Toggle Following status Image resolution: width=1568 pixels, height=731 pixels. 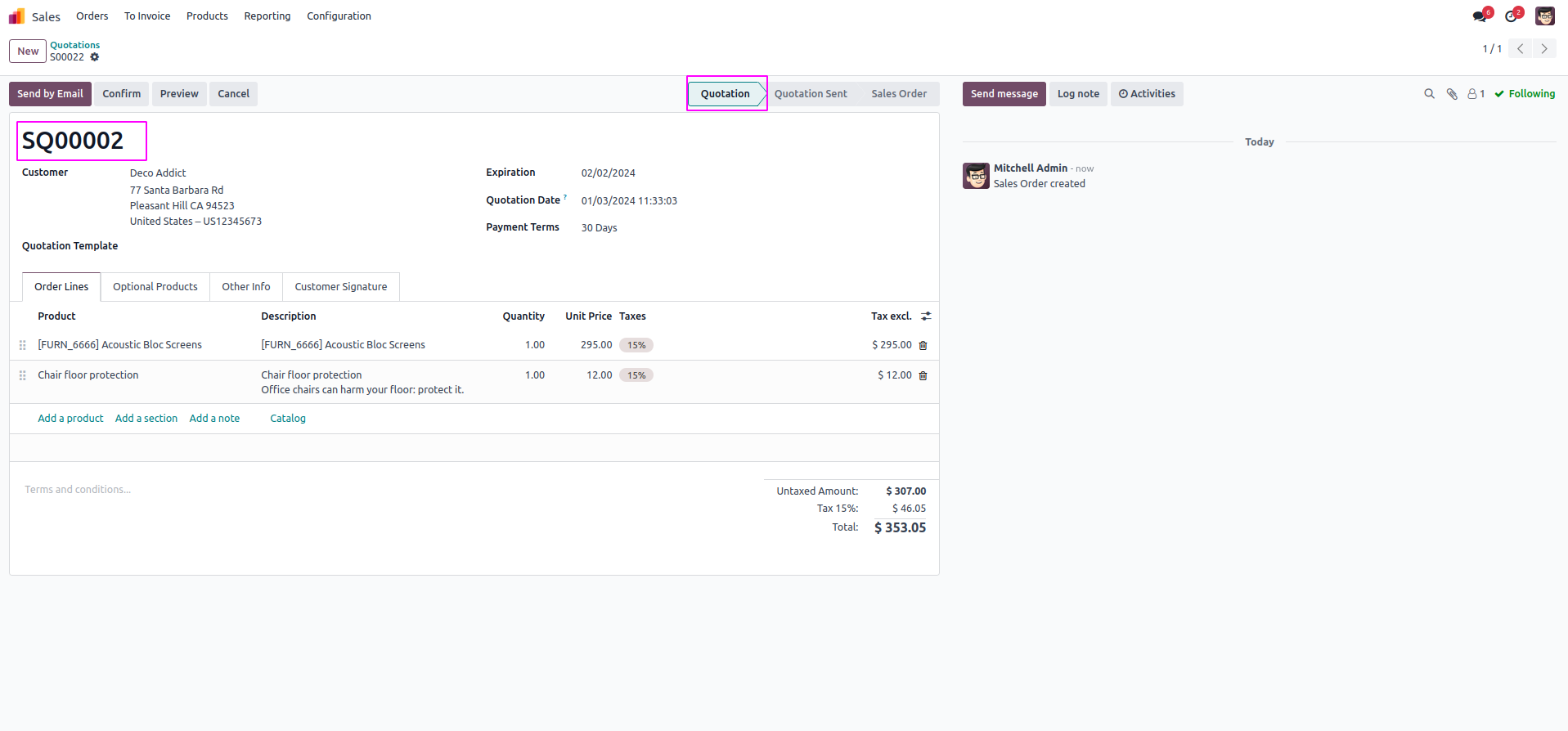[x=1525, y=94]
